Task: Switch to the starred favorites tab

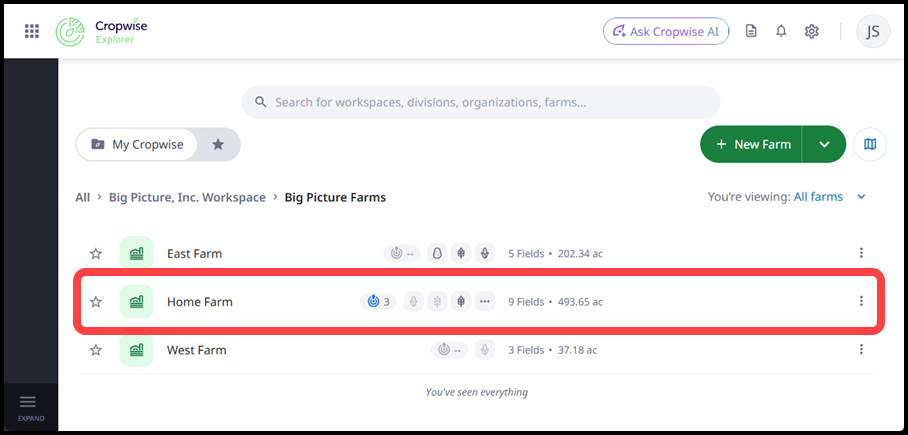Action: 218,145
